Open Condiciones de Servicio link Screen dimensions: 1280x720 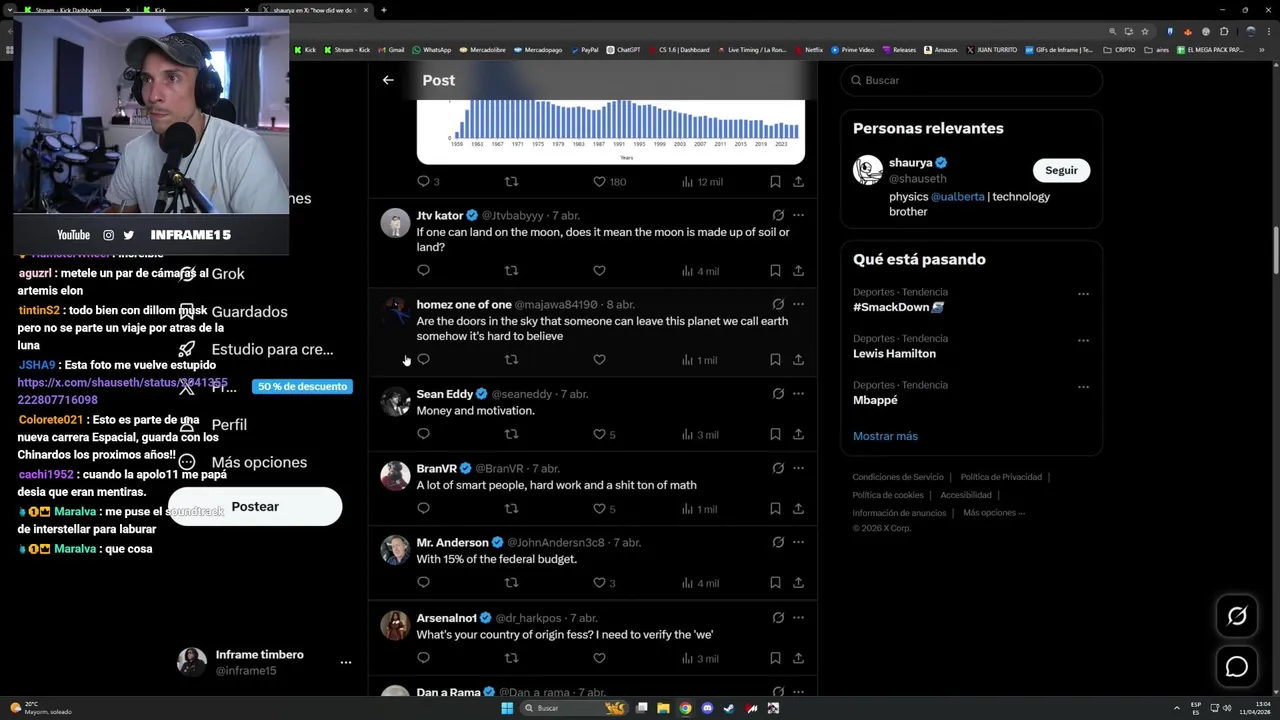click(898, 477)
